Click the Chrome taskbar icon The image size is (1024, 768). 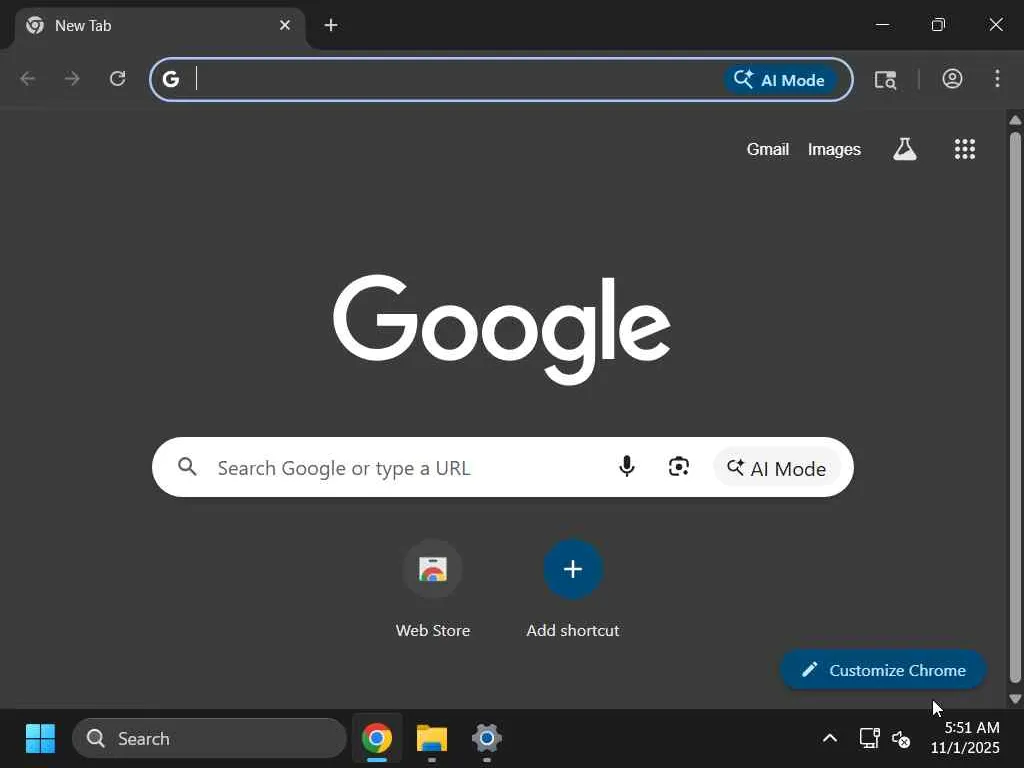pyautogui.click(x=377, y=739)
